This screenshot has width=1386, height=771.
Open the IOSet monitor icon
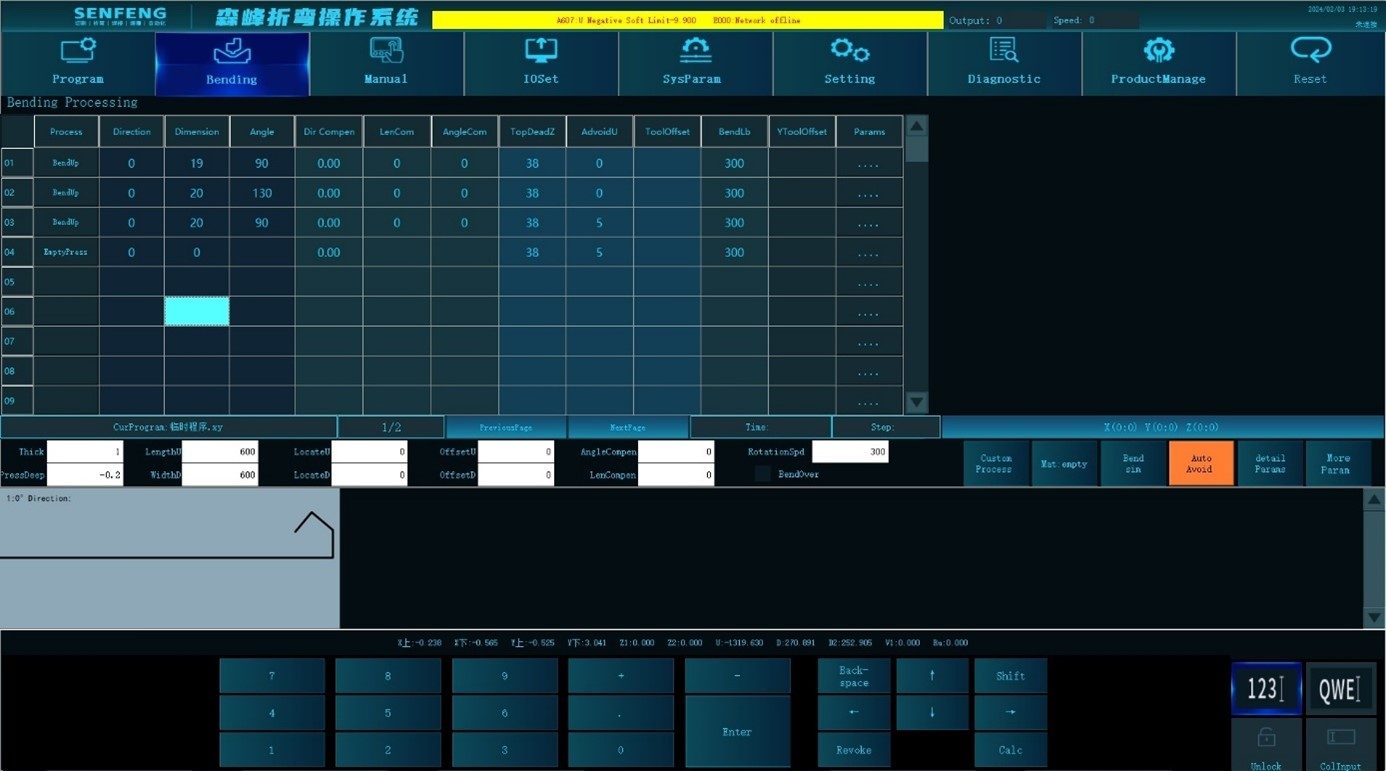point(541,50)
